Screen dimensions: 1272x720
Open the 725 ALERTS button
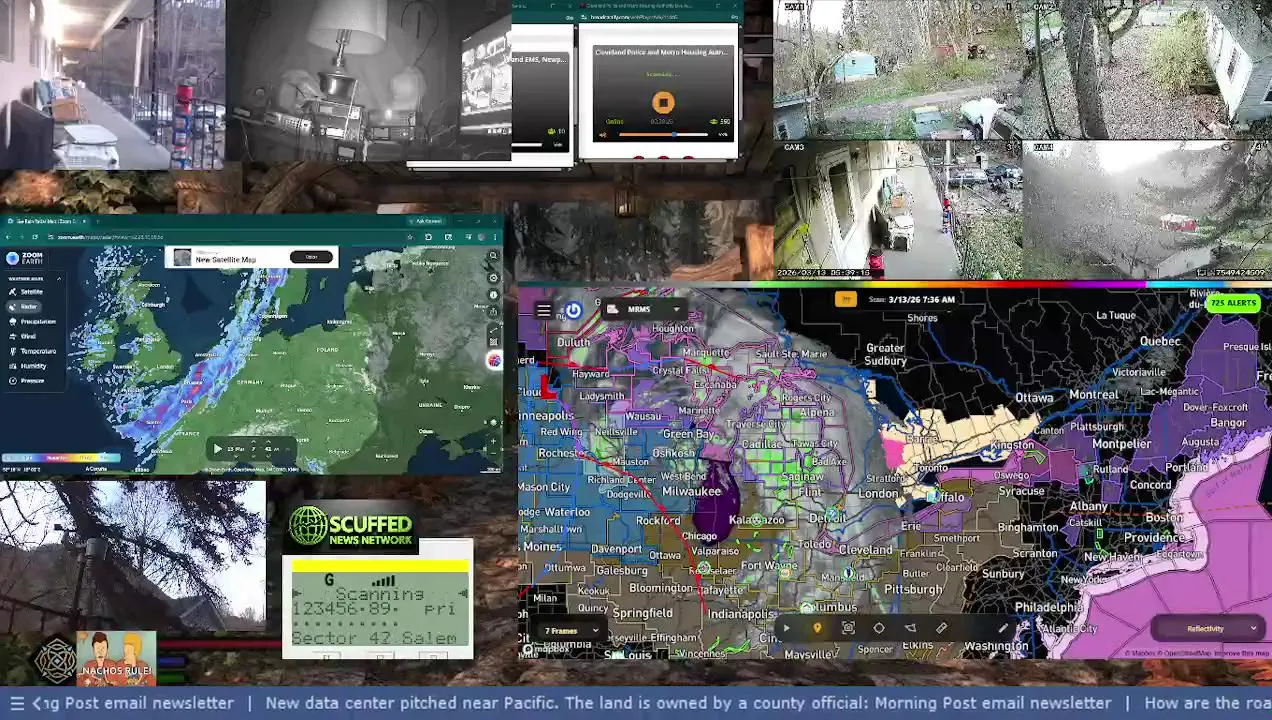[x=1233, y=302]
